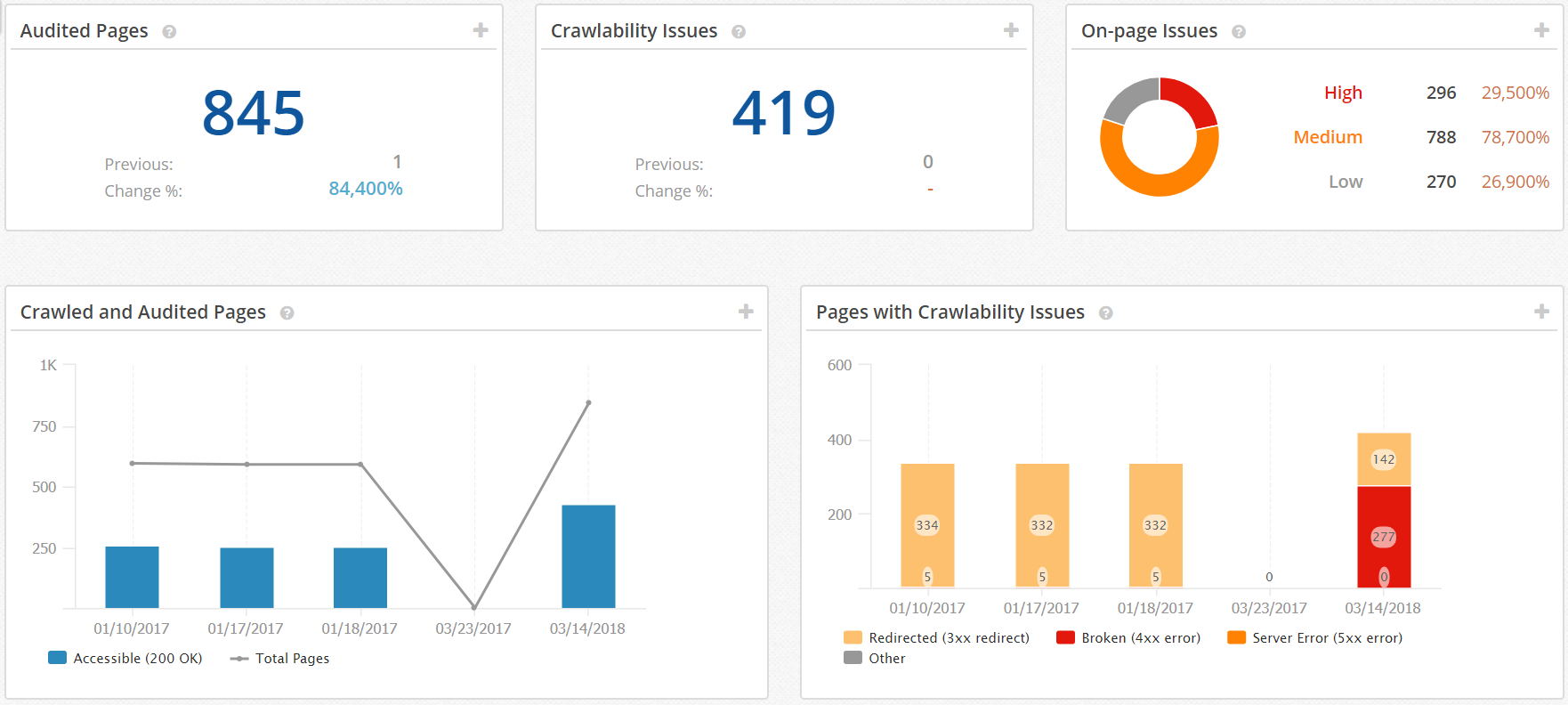Expand the Audited Pages widget with plus
The height and width of the screenshot is (705, 1568).
(481, 30)
